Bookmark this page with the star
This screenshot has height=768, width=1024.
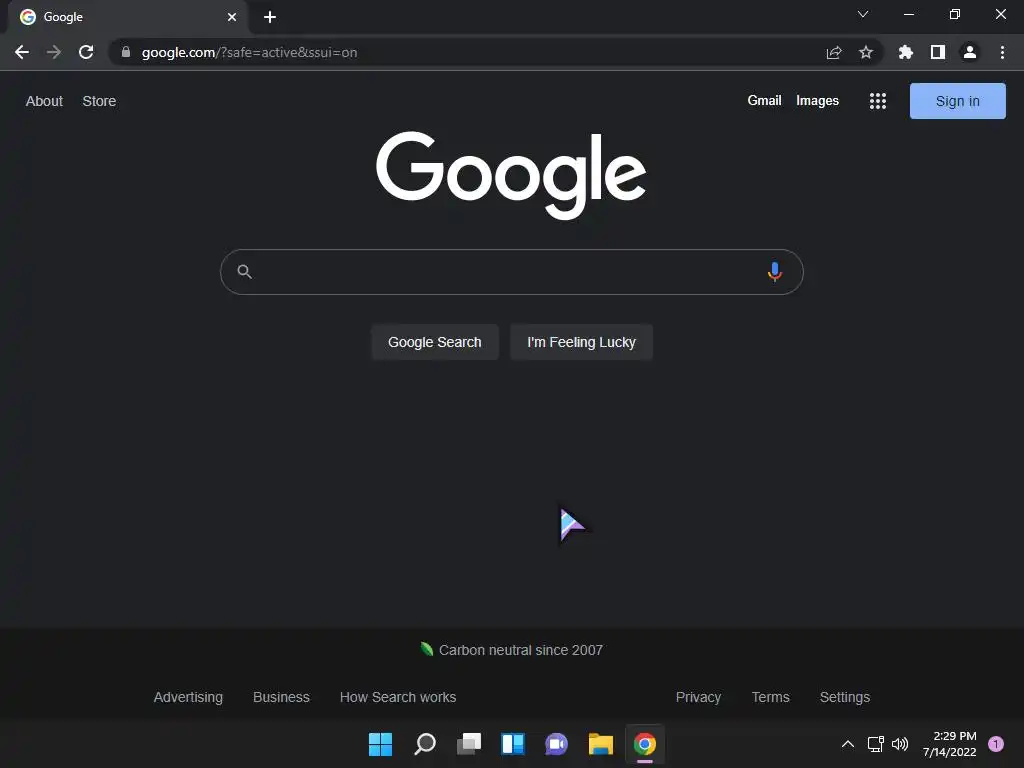point(866,52)
